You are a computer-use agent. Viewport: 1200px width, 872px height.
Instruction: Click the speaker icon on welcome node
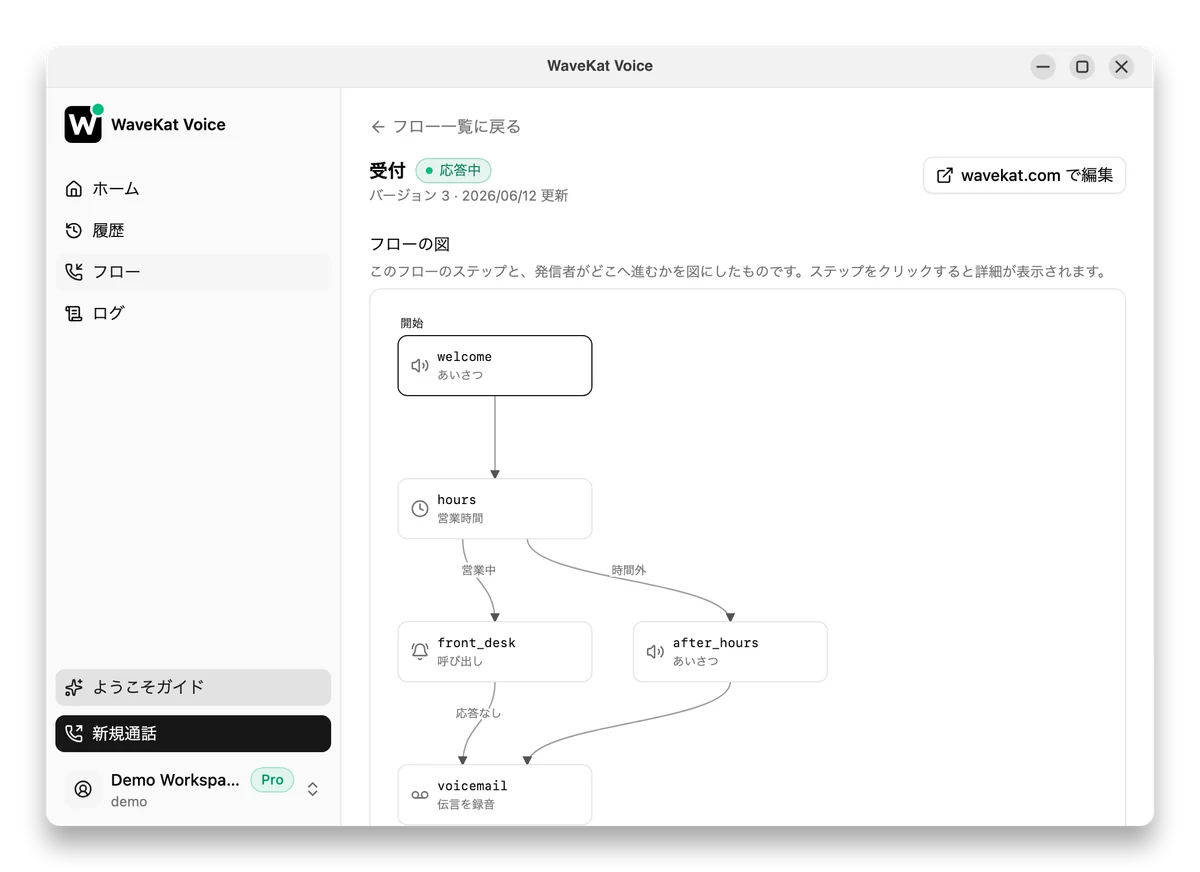coord(420,366)
